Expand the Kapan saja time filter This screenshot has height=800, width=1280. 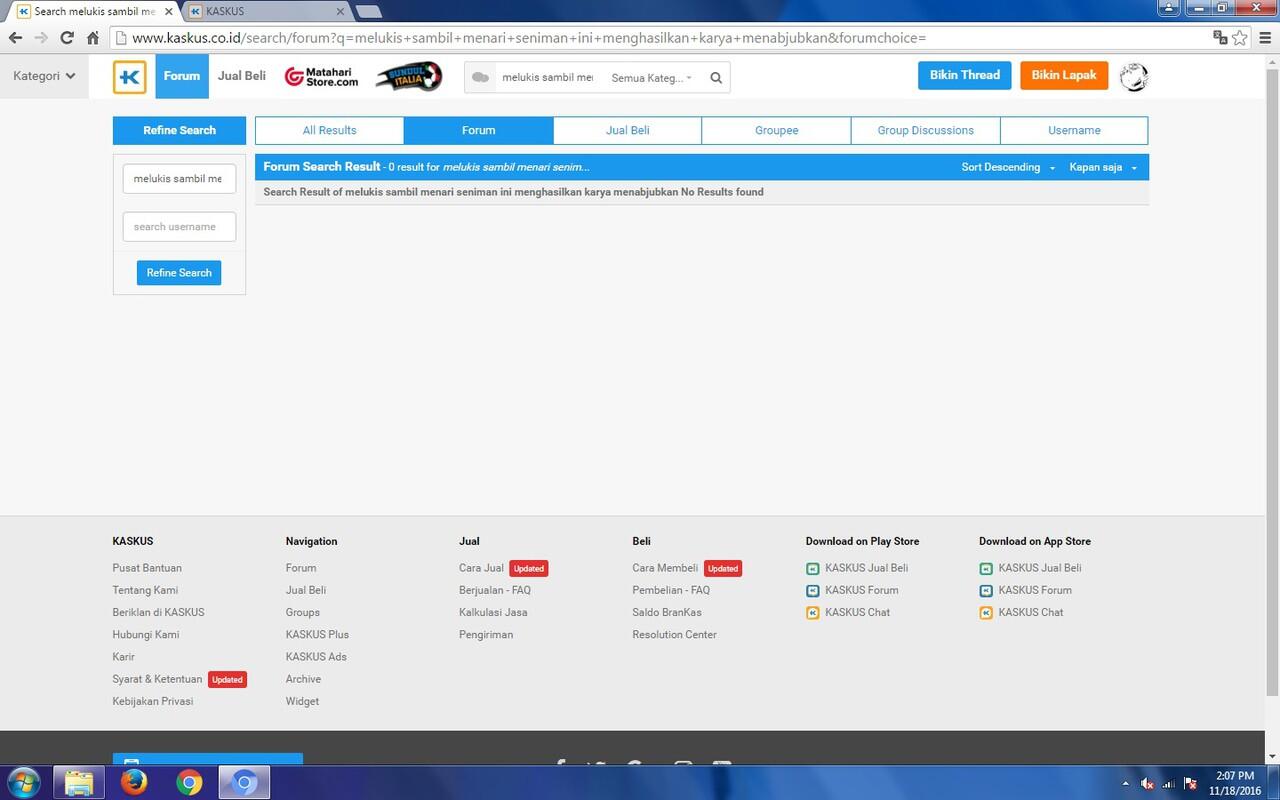(x=1103, y=167)
